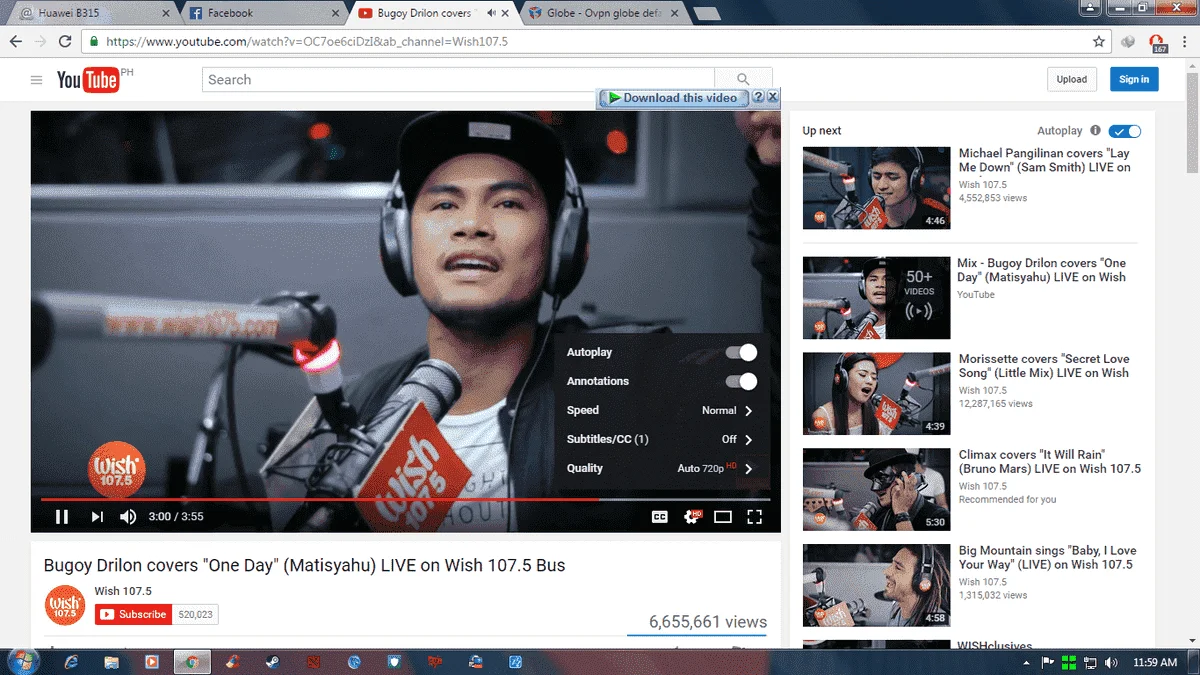Switch player to theater mode
This screenshot has height=675, width=1200.
coord(723,517)
